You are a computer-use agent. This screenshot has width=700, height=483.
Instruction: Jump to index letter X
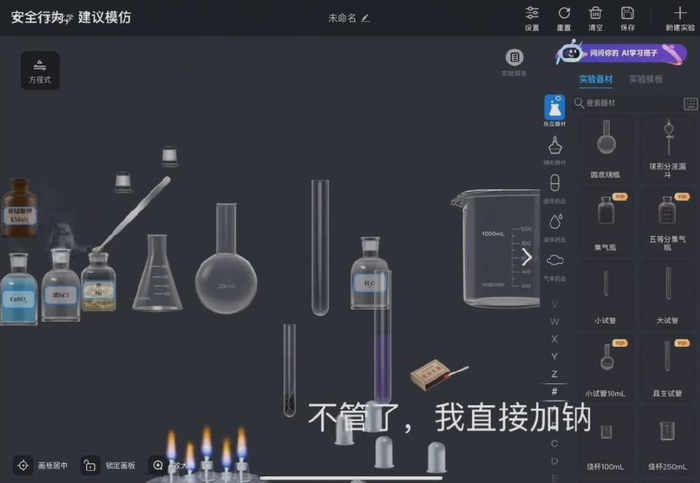(554, 339)
